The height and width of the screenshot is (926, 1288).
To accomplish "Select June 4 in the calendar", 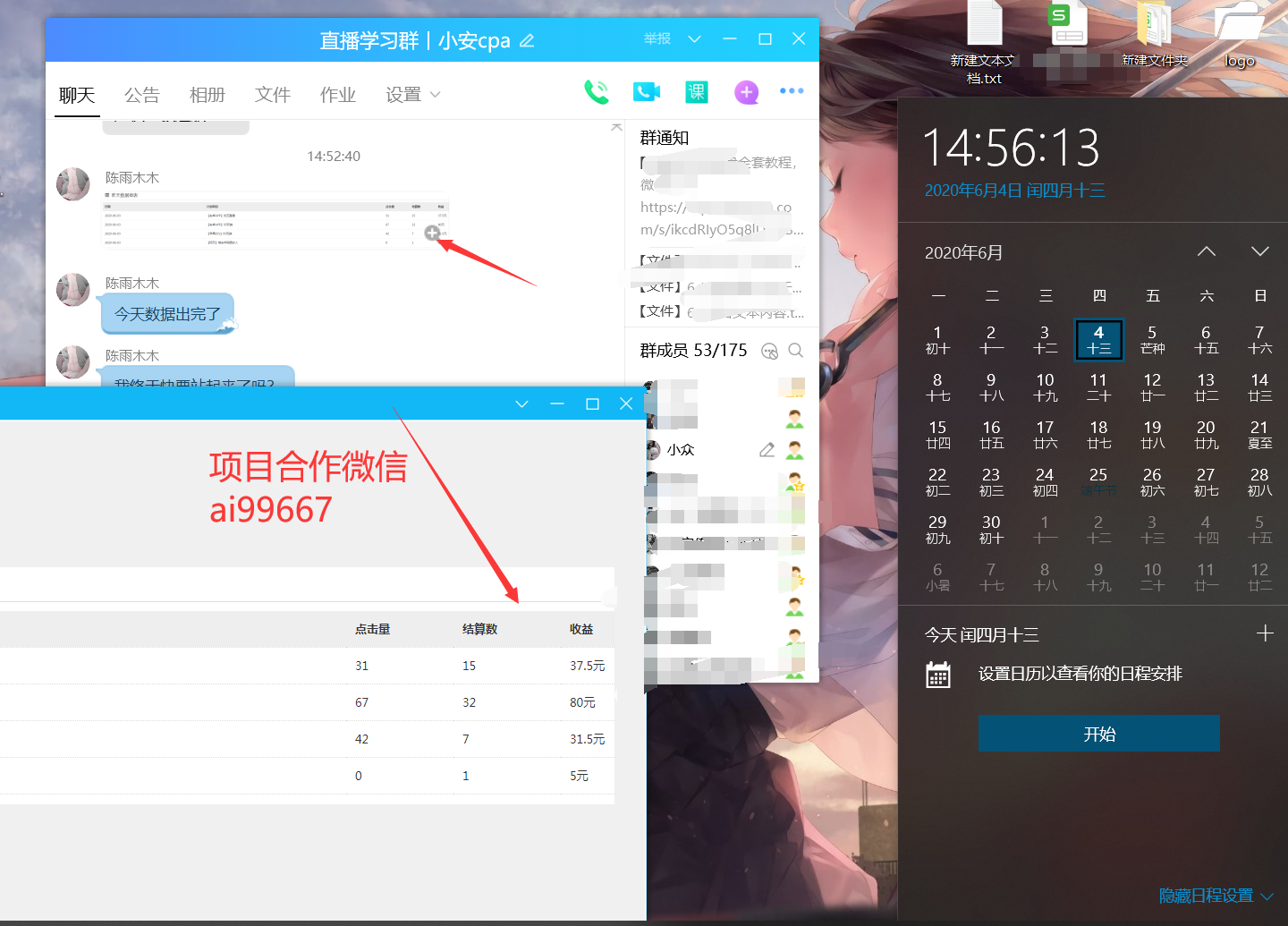I will pos(1098,339).
